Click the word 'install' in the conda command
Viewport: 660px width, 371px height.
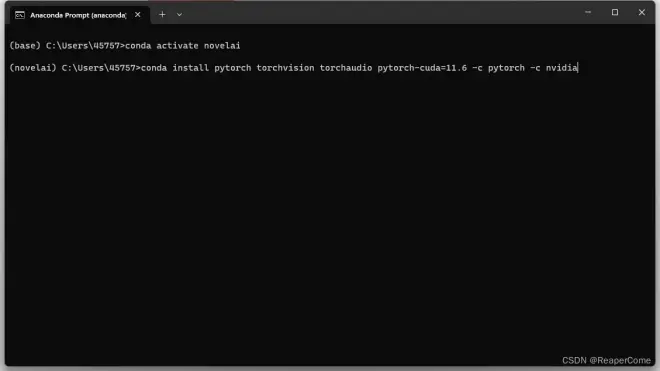[191, 68]
